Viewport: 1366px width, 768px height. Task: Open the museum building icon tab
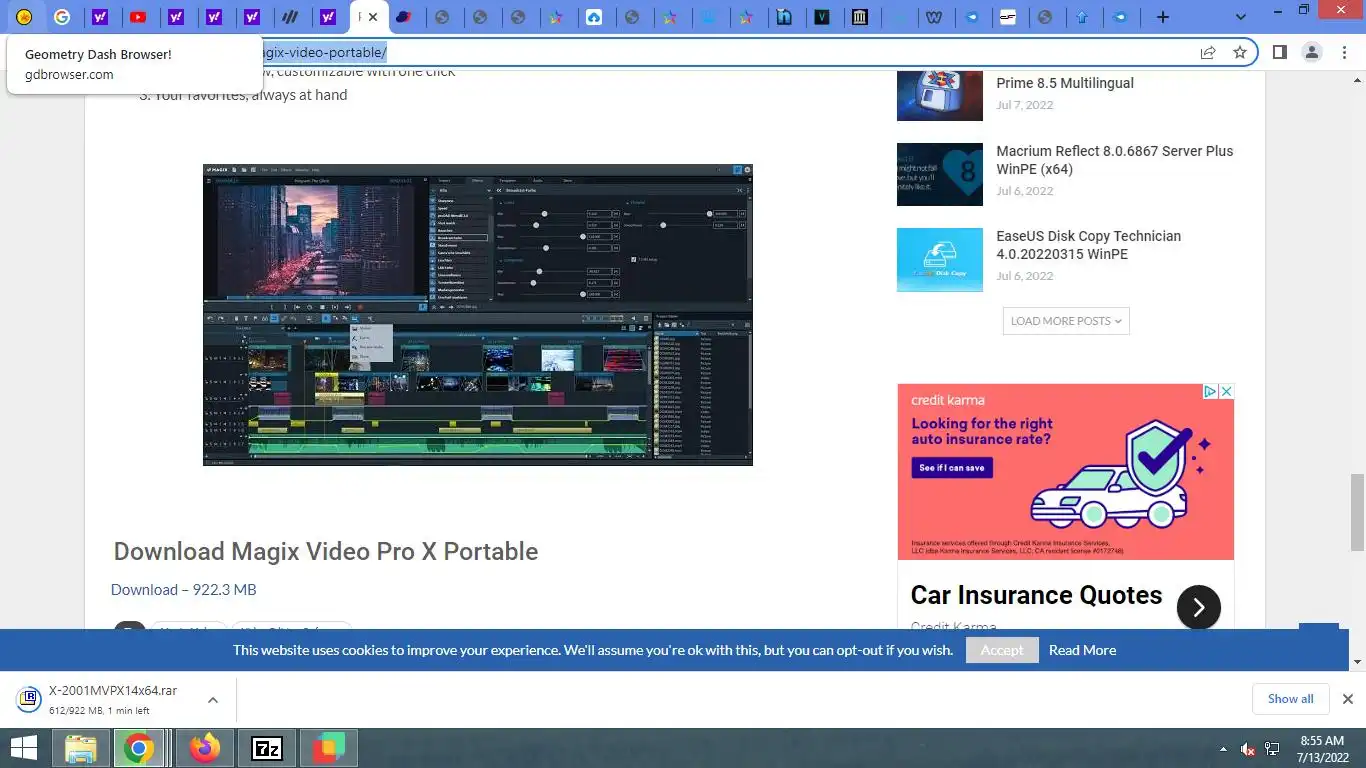point(859,17)
